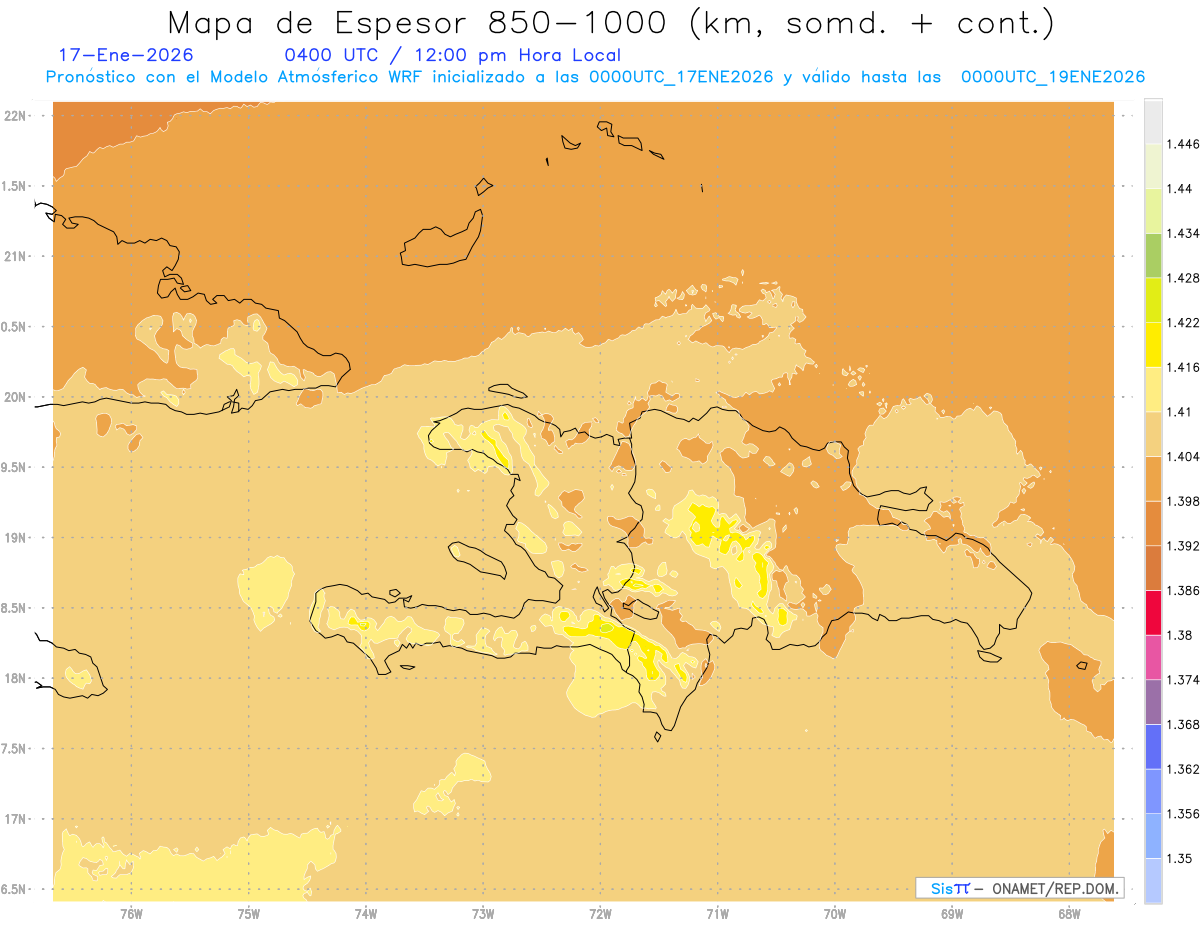Viewport: 1200px width, 927px height.
Task: Click the longitude label '68W'
Action: [1069, 913]
